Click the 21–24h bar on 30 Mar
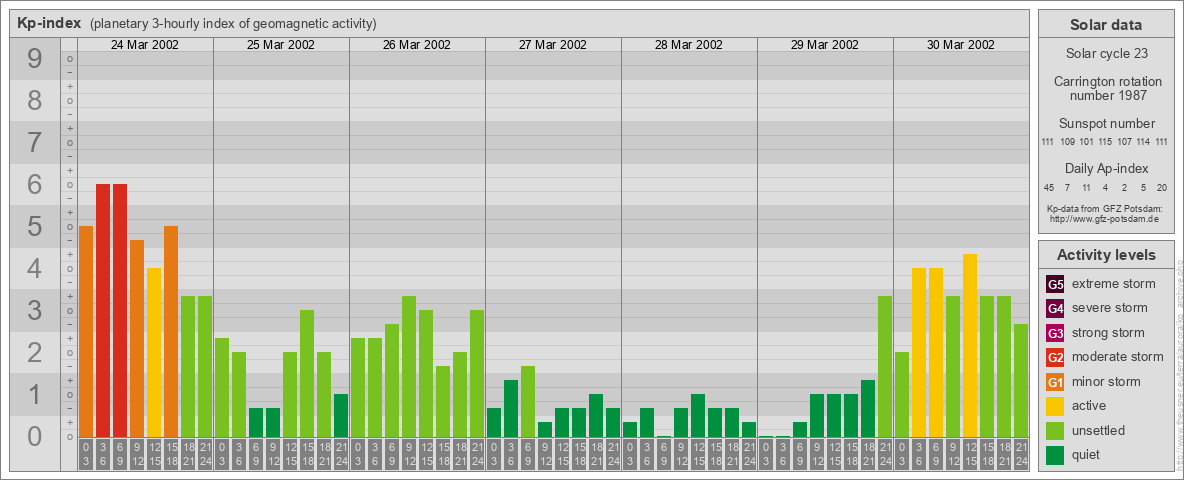 1021,380
